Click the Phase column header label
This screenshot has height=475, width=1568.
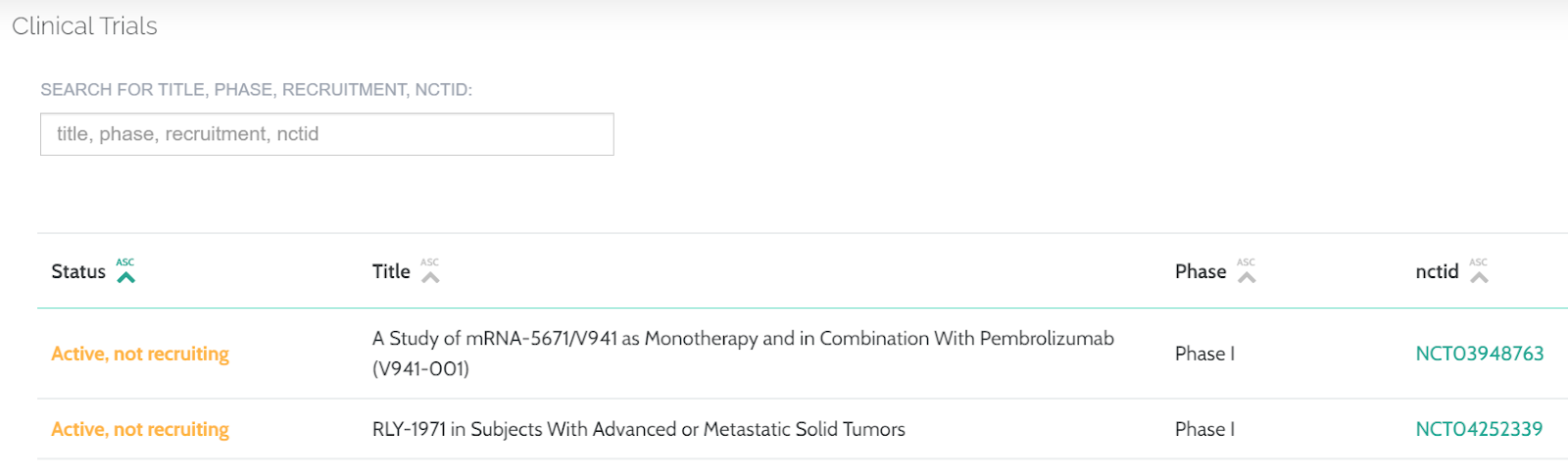[1200, 272]
